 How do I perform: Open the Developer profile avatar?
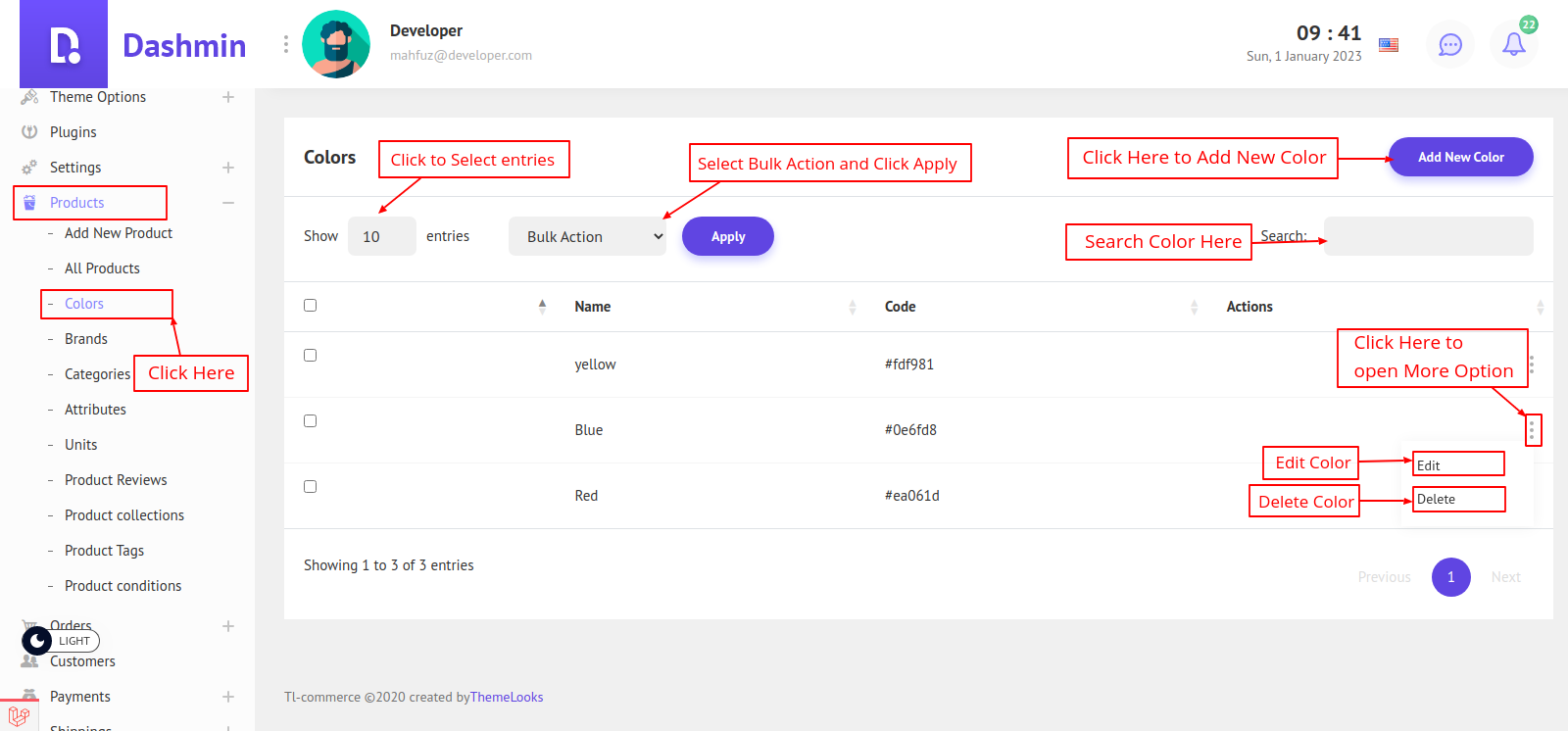[336, 44]
